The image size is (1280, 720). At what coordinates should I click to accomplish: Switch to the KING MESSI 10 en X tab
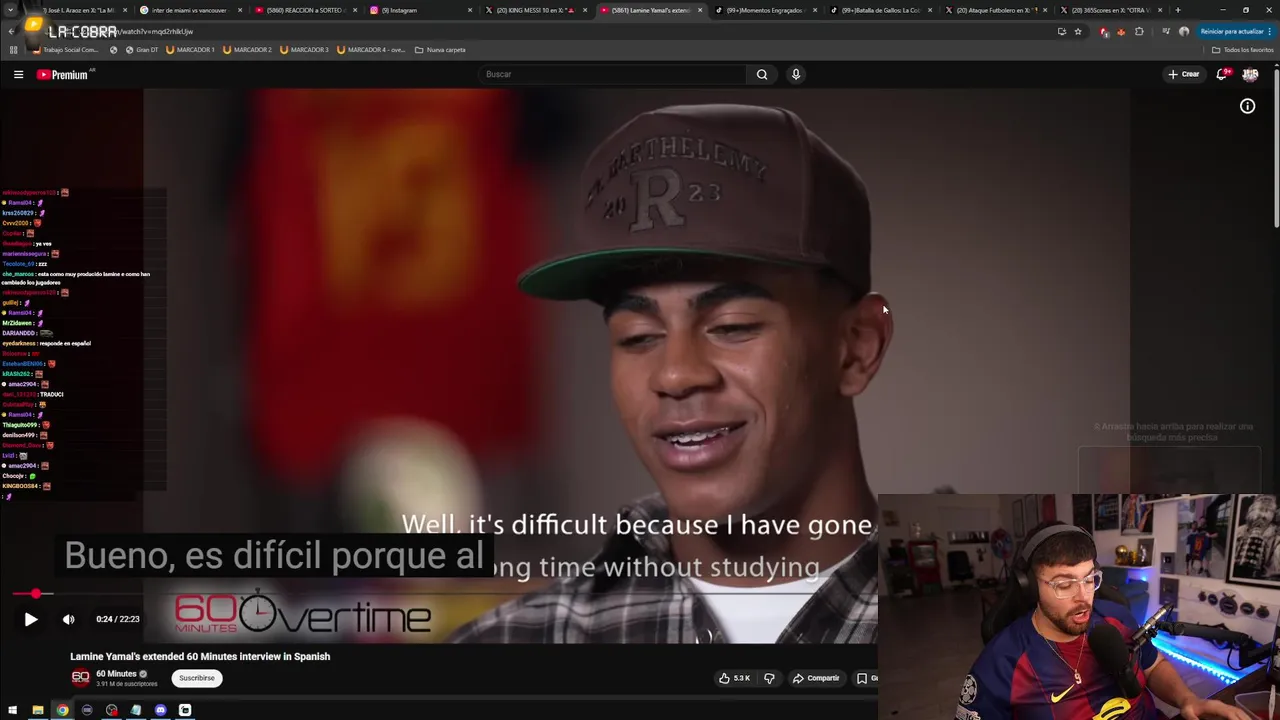pos(535,10)
